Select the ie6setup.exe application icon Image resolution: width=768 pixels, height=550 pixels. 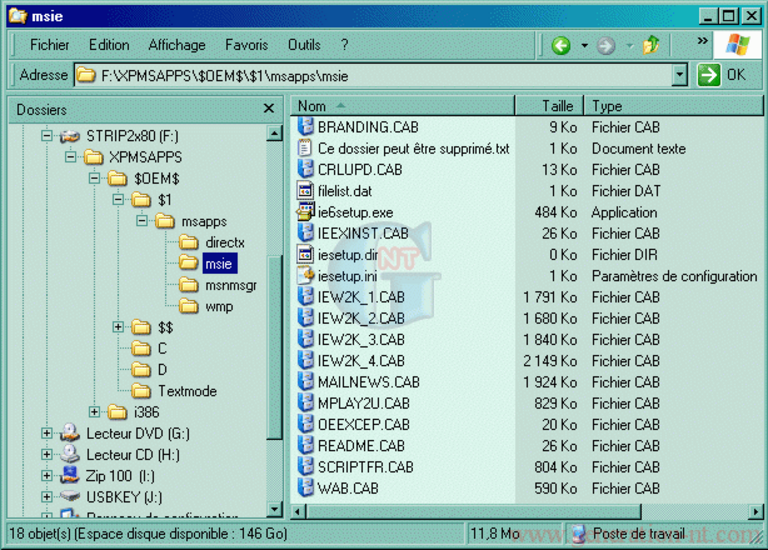[306, 212]
